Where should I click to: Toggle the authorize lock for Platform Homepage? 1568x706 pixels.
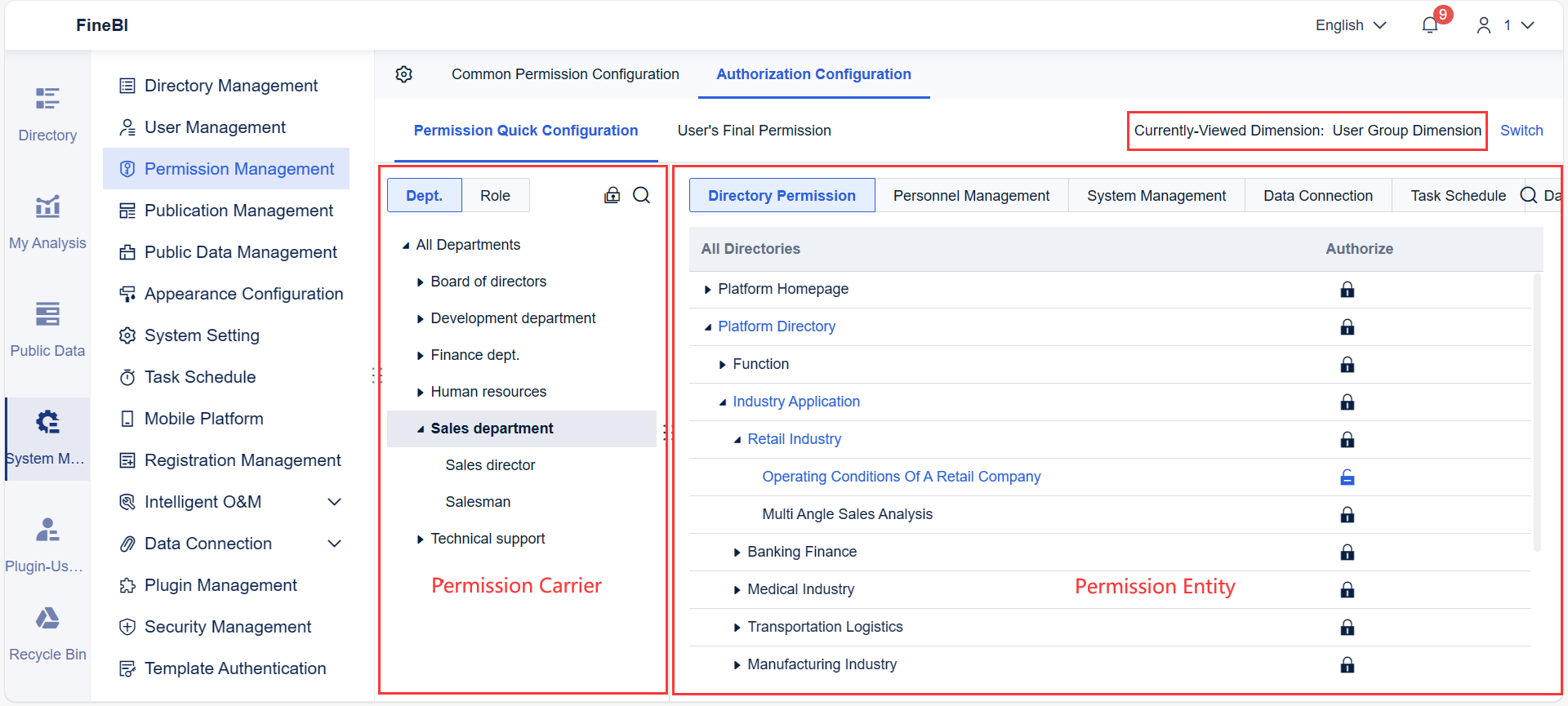[1347, 290]
